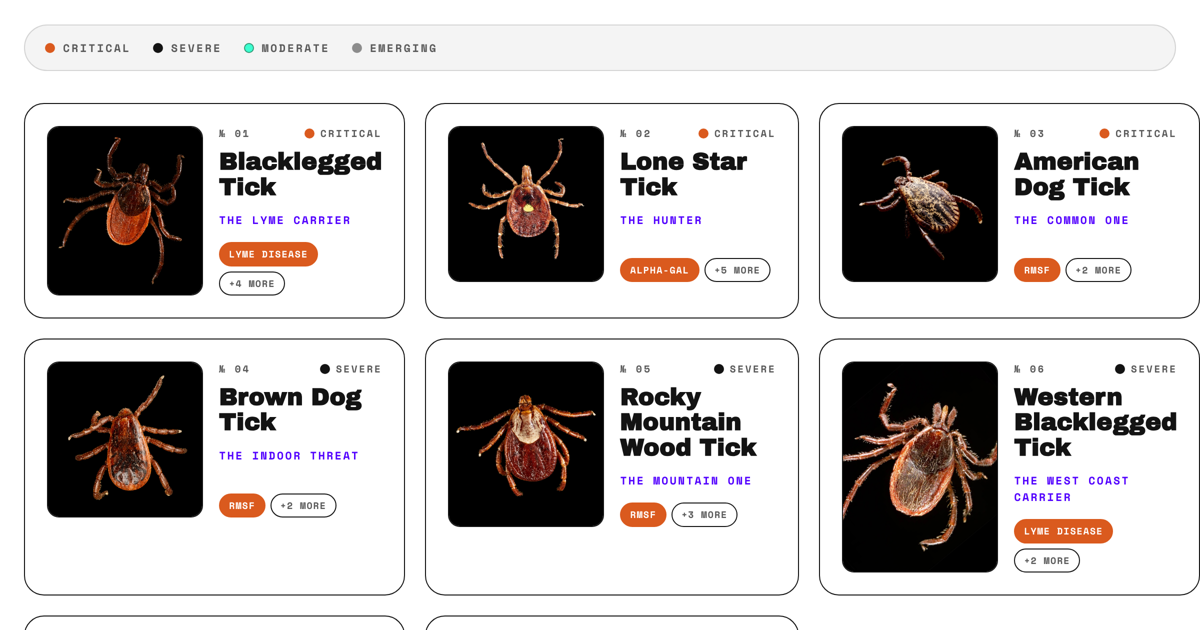
Task: Click "The Hunter" subtitle
Action: pyautogui.click(x=661, y=220)
